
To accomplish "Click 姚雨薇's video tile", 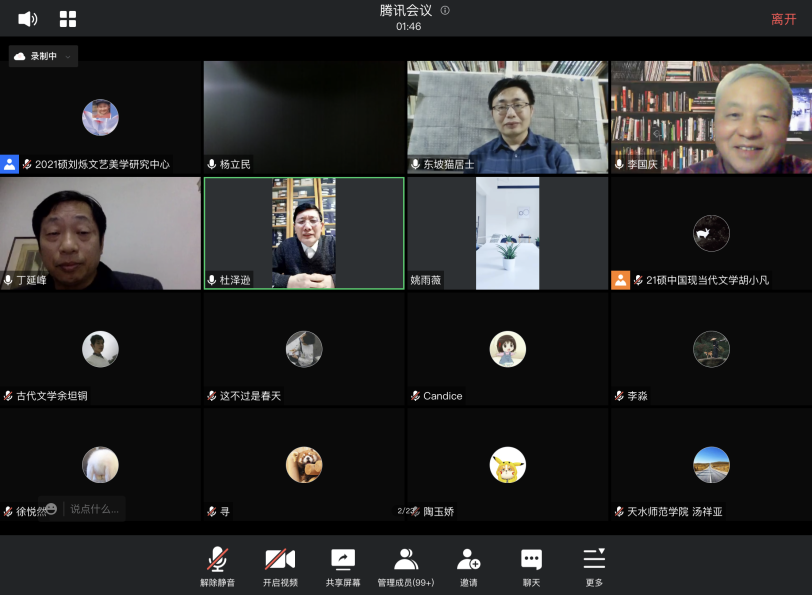I will (x=507, y=233).
